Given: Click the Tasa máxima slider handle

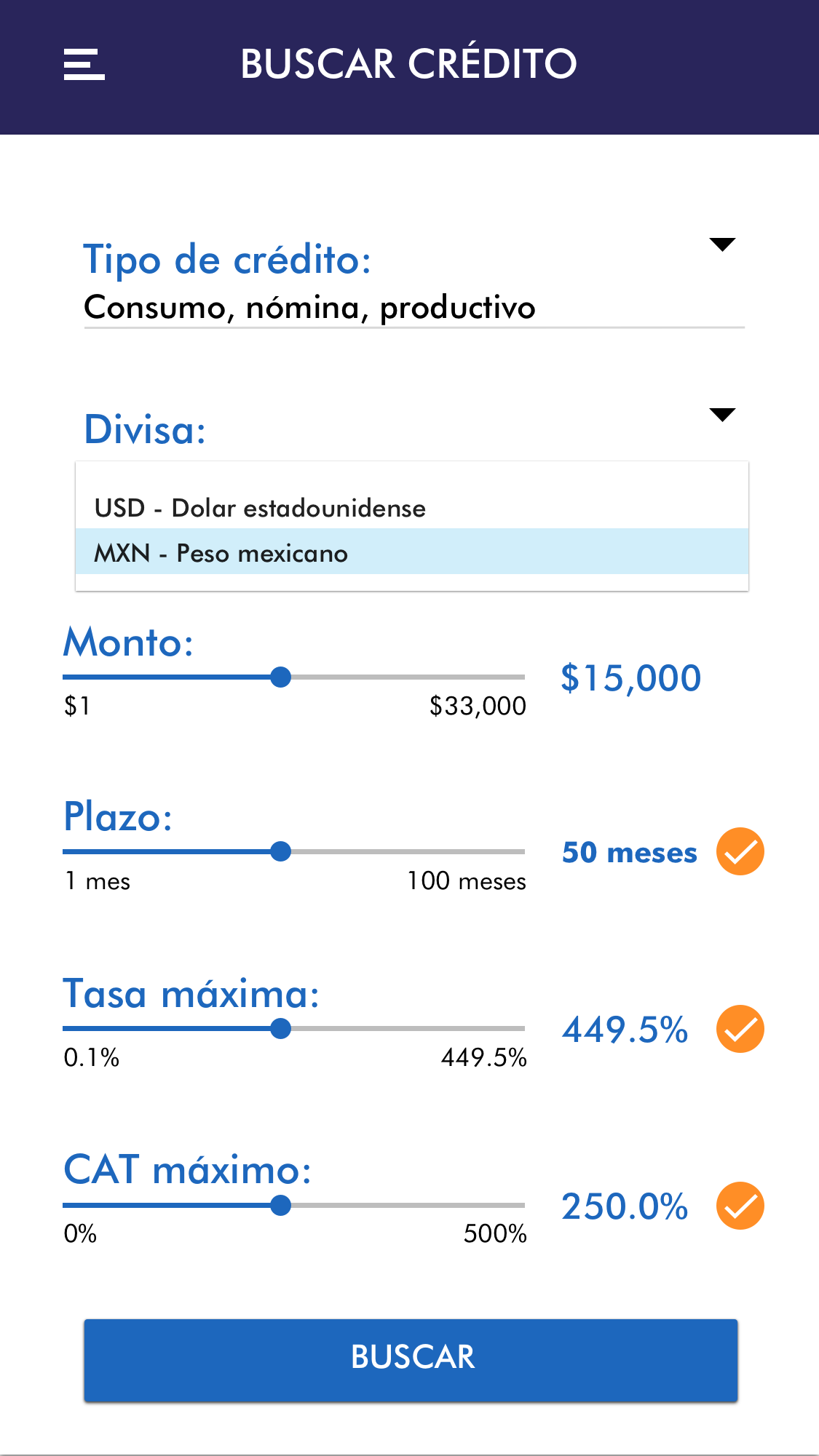Looking at the screenshot, I should [x=280, y=1028].
